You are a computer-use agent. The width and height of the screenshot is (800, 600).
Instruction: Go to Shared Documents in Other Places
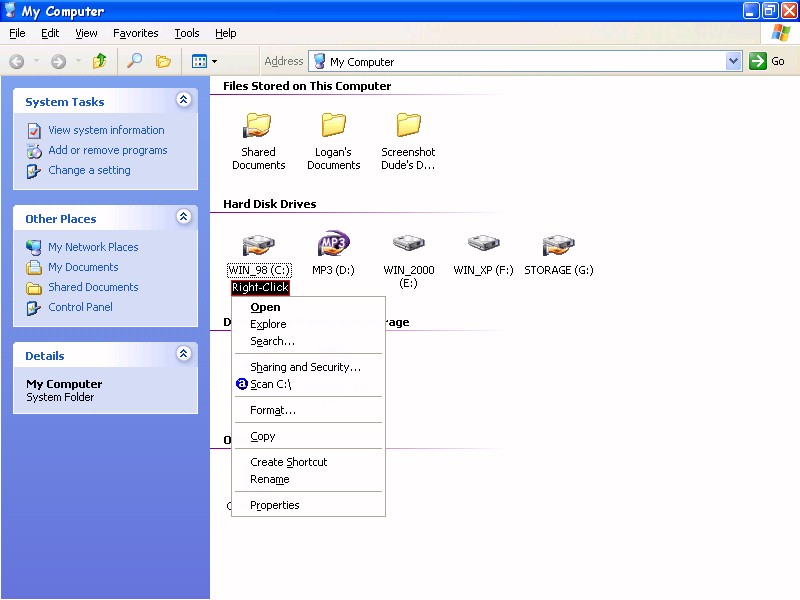[x=93, y=287]
